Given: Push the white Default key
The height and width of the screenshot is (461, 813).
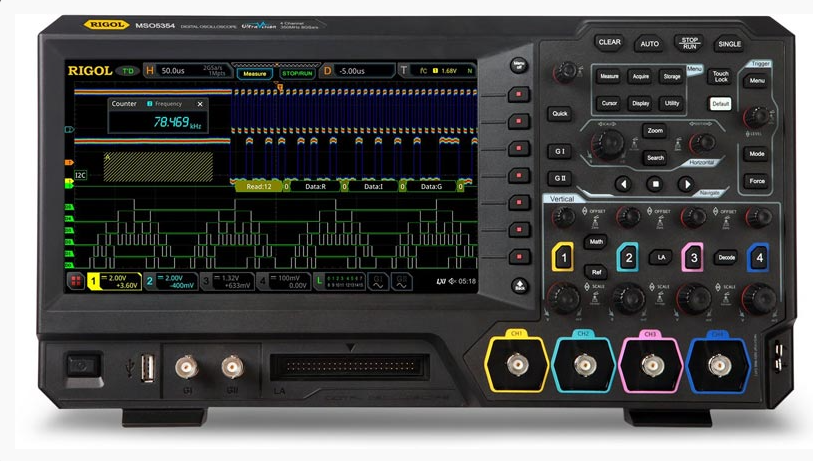Looking at the screenshot, I should coord(720,104).
